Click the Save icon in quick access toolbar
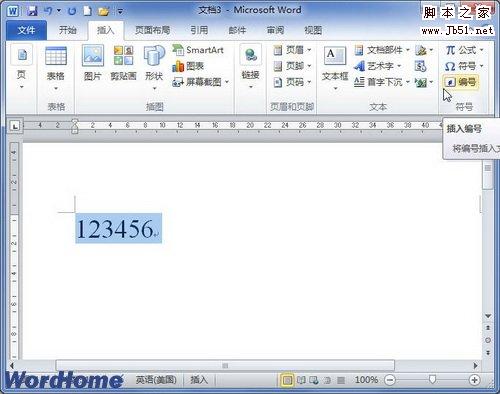Screen dimensions: 500x394 coord(32,11)
